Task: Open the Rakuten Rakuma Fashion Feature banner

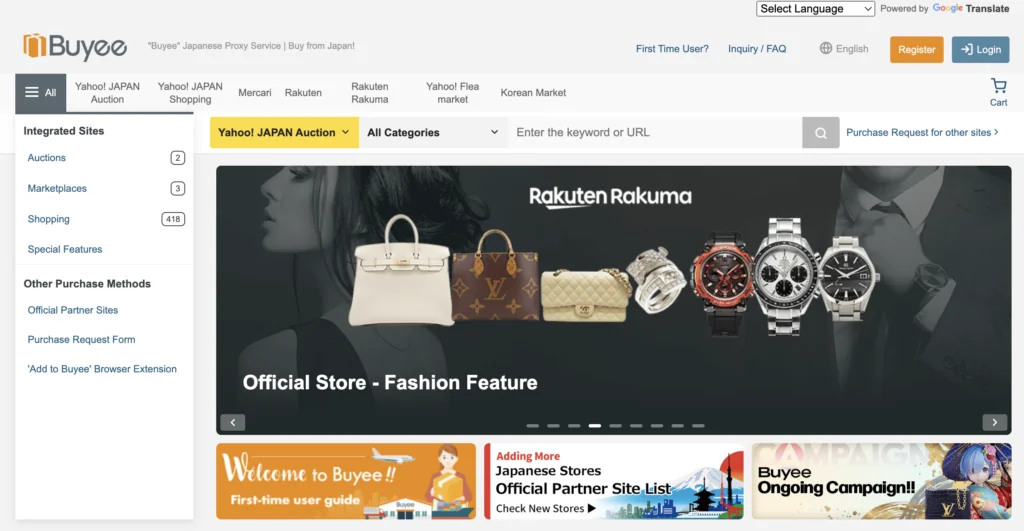Action: coord(614,300)
